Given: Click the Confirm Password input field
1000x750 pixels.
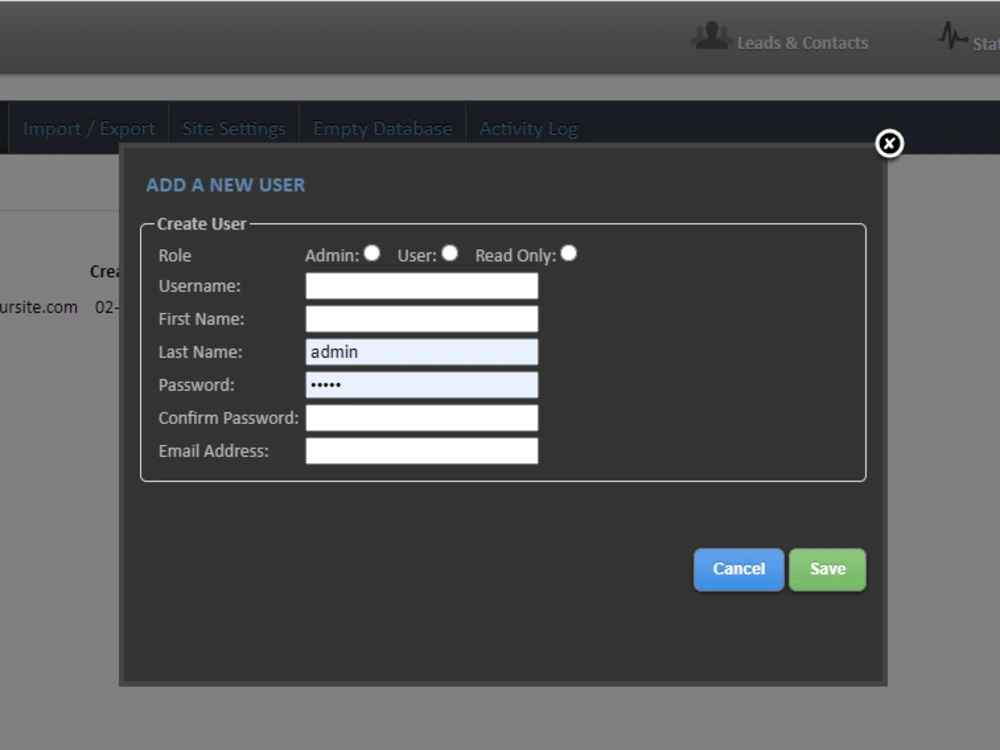Looking at the screenshot, I should pos(422,418).
